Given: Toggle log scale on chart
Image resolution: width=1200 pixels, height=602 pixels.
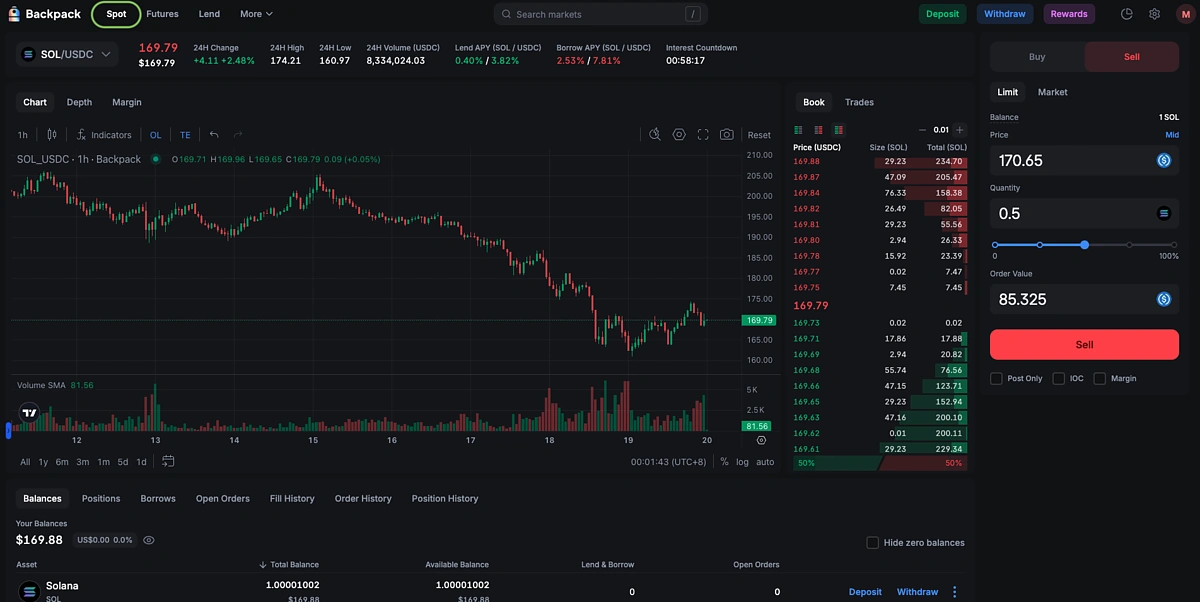Looking at the screenshot, I should click(x=742, y=462).
